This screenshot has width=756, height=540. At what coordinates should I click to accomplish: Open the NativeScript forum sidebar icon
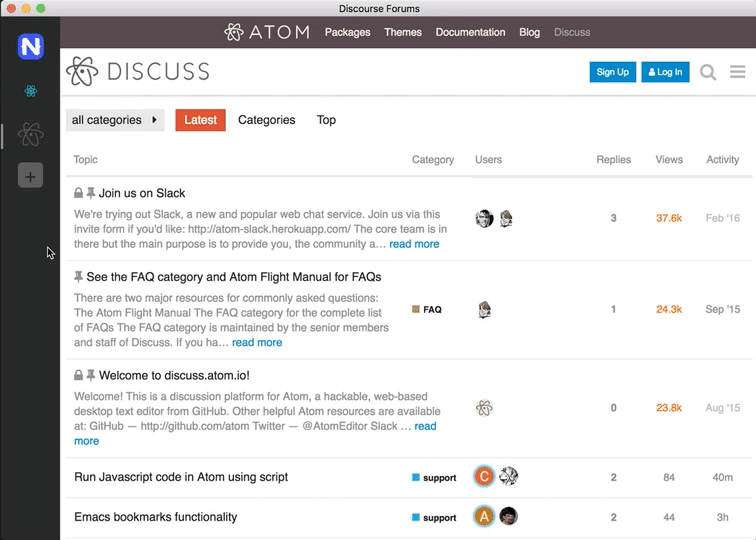click(30, 47)
